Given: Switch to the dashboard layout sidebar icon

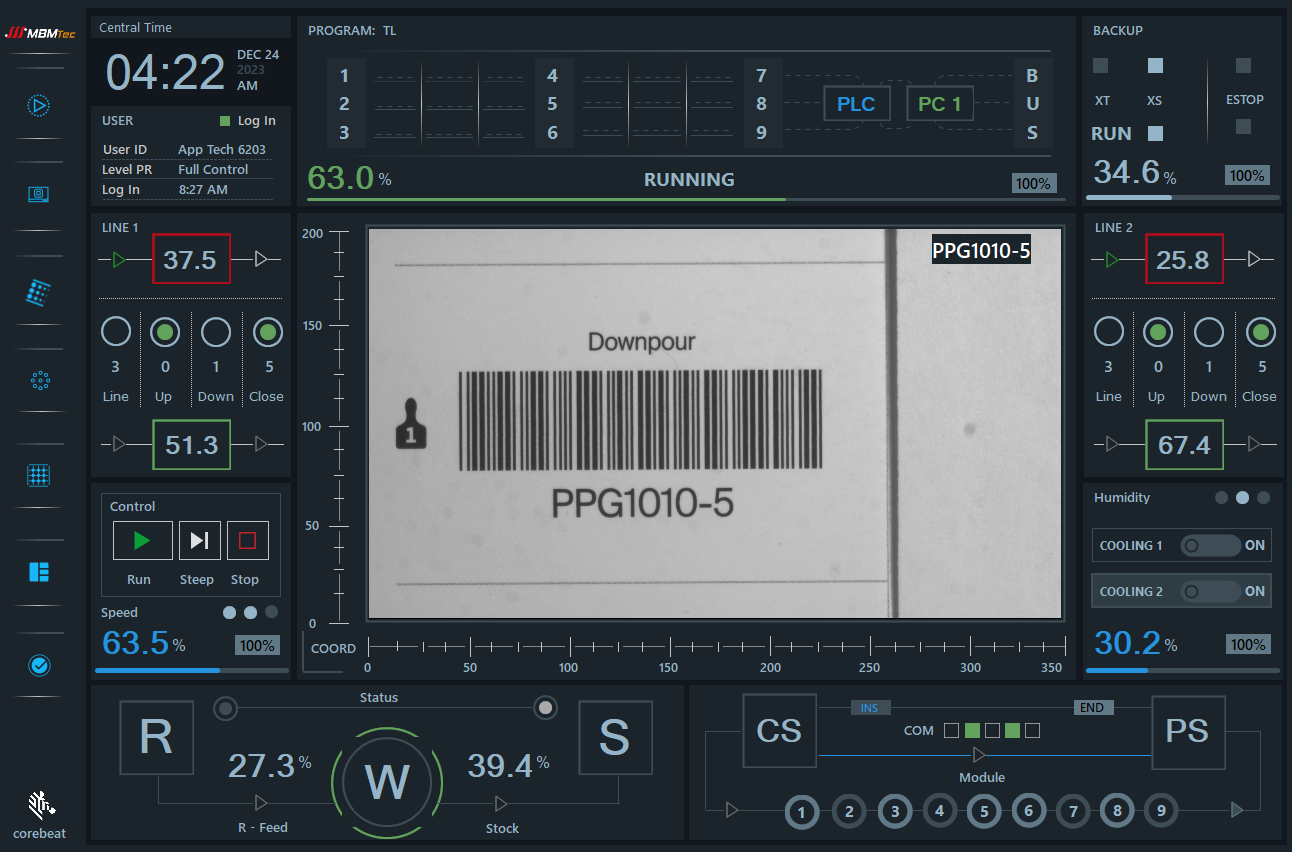Looking at the screenshot, I should click(x=39, y=572).
